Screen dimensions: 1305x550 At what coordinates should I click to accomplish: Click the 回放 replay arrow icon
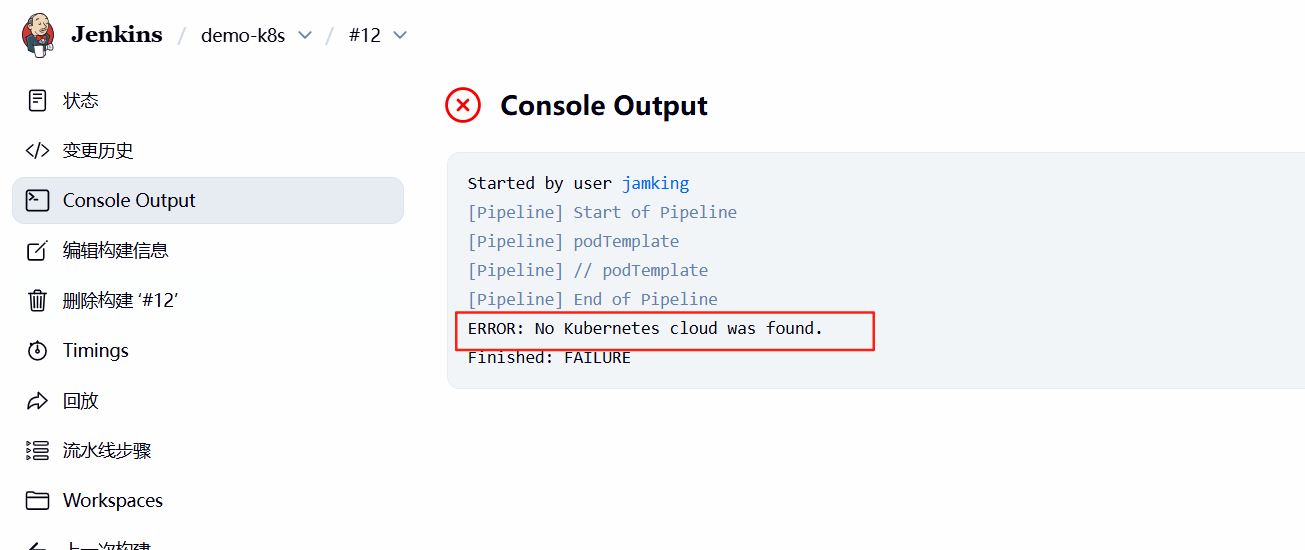37,400
